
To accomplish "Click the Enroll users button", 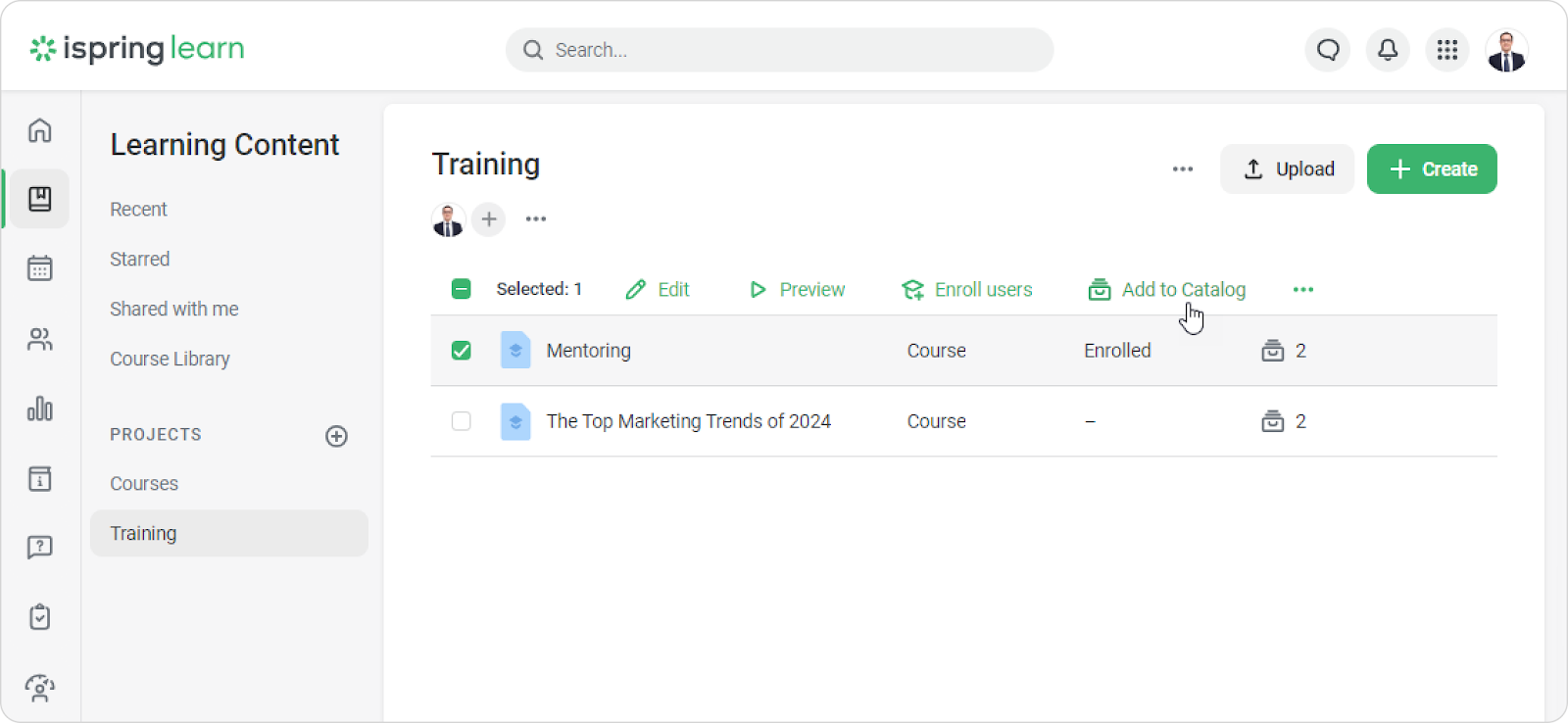I will coord(966,290).
